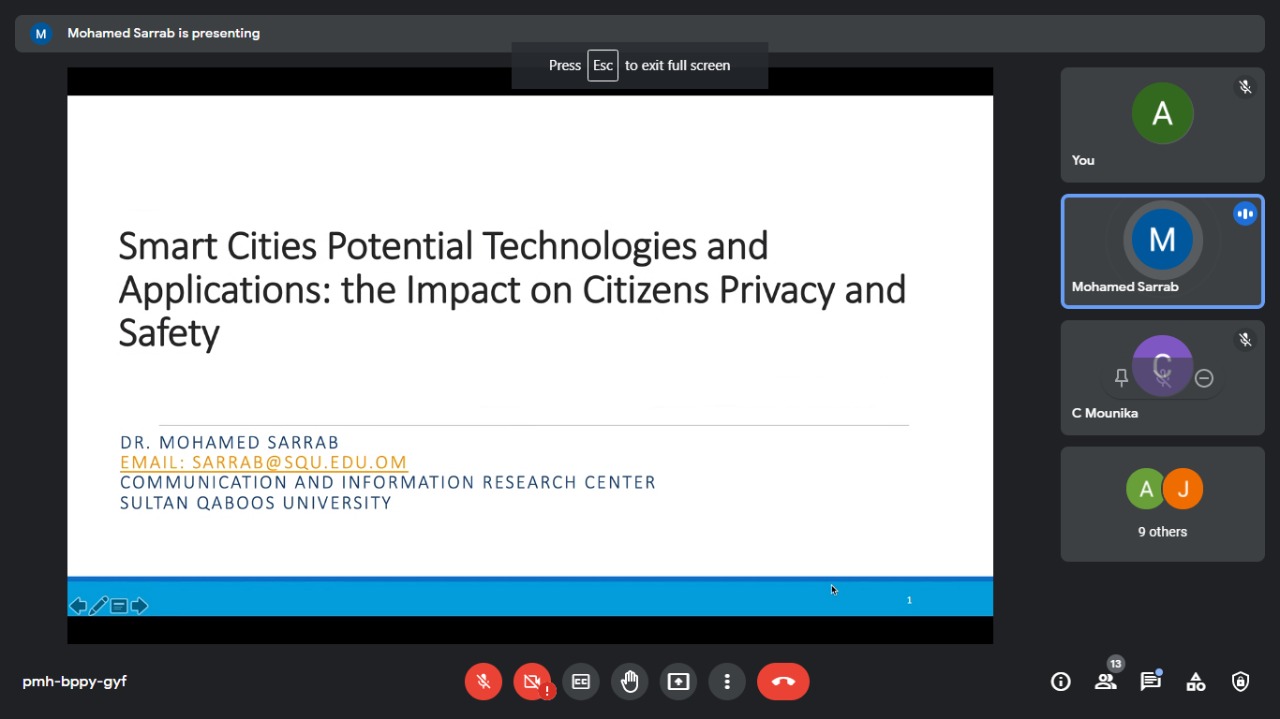
Task: Click the slide number 1
Action: (909, 600)
